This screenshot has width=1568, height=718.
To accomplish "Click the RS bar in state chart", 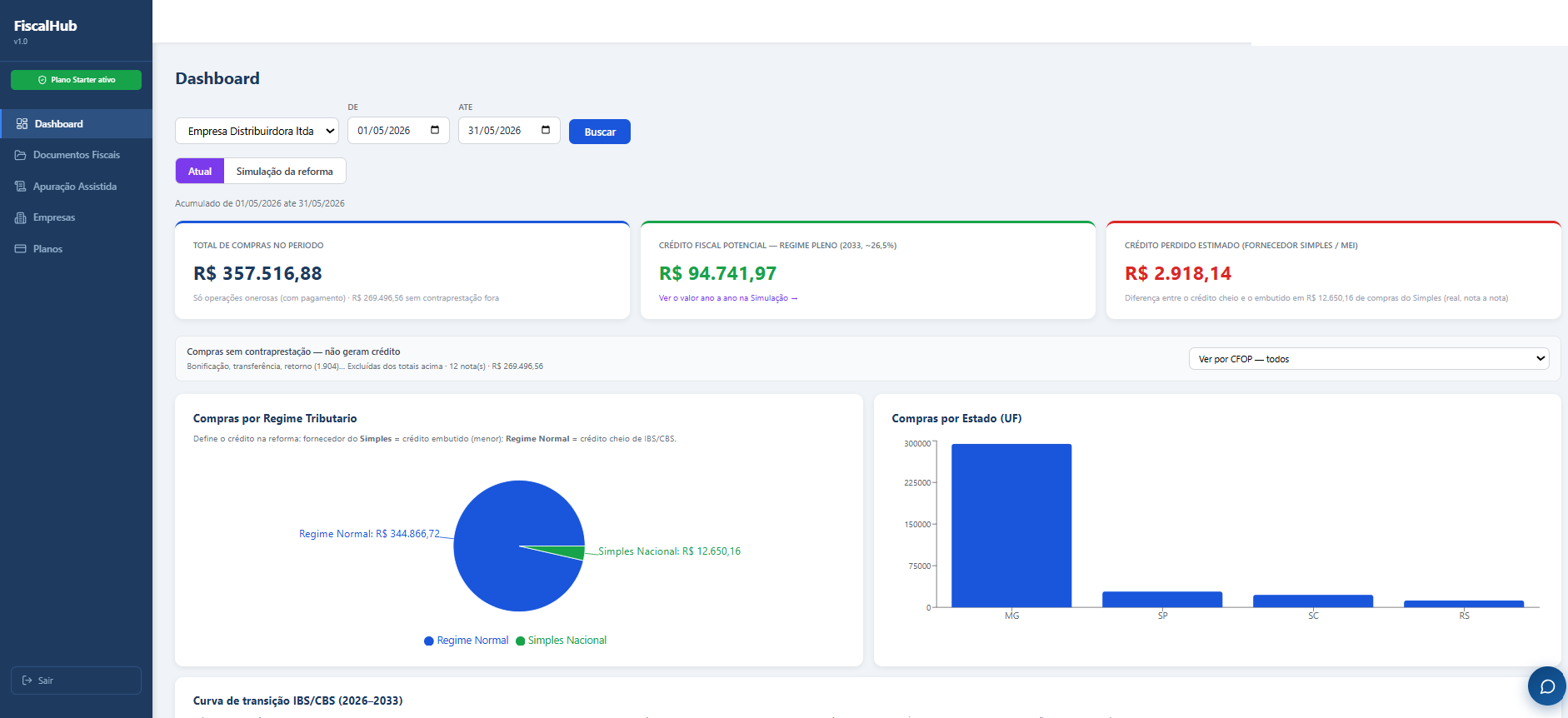I will (1464, 604).
